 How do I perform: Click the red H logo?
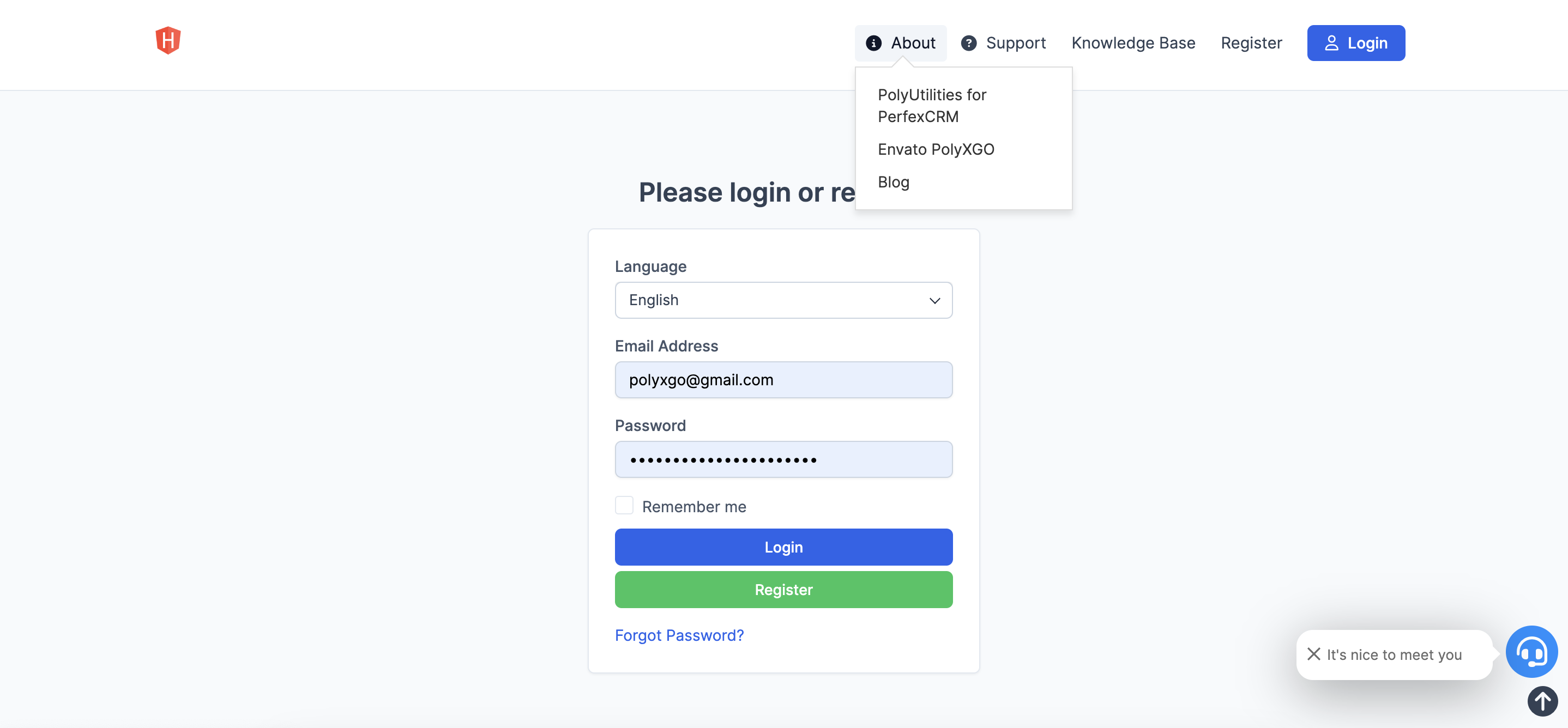pos(168,40)
